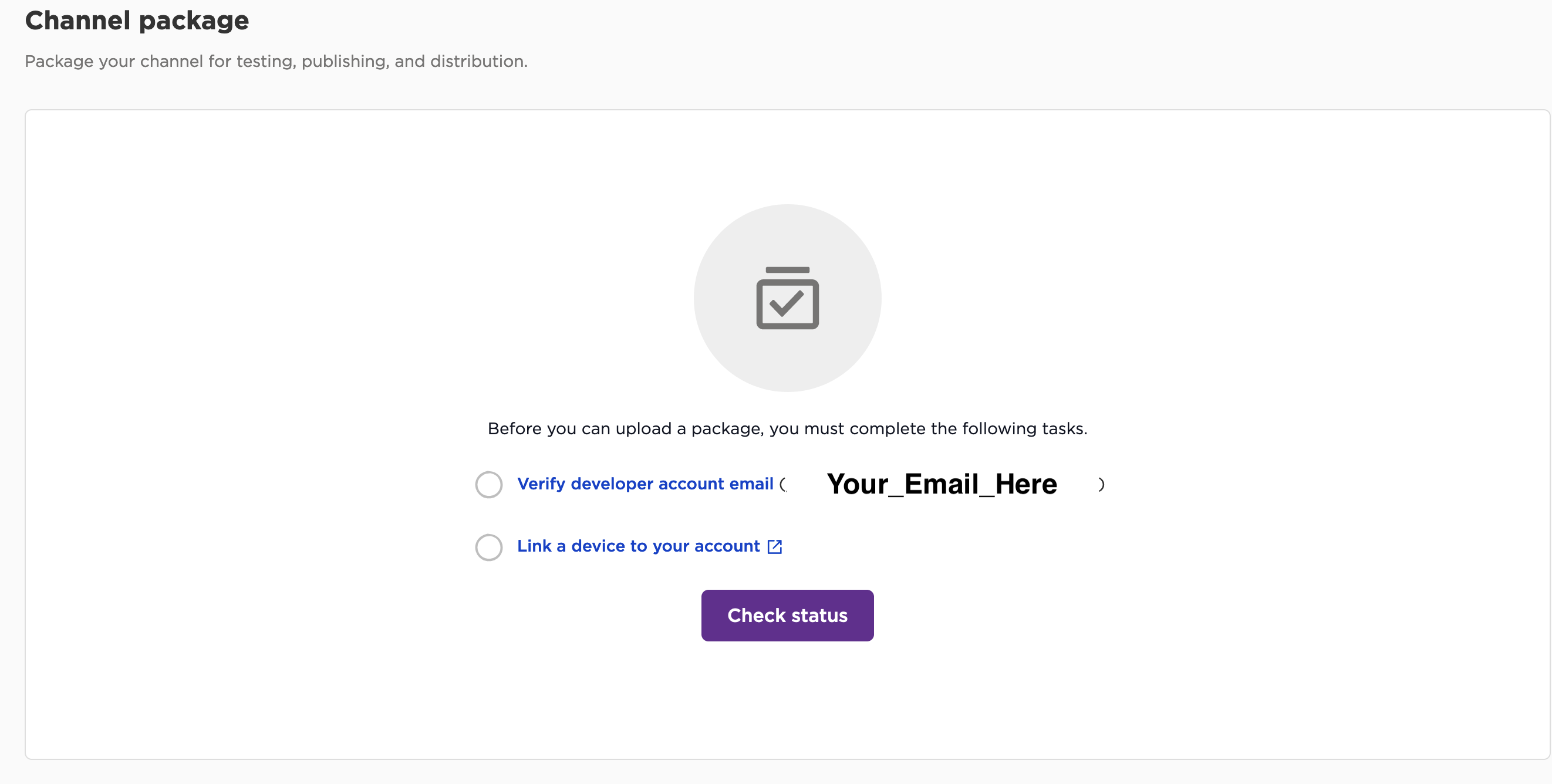Open Link a device to your account
The image size is (1552, 784).
(639, 546)
